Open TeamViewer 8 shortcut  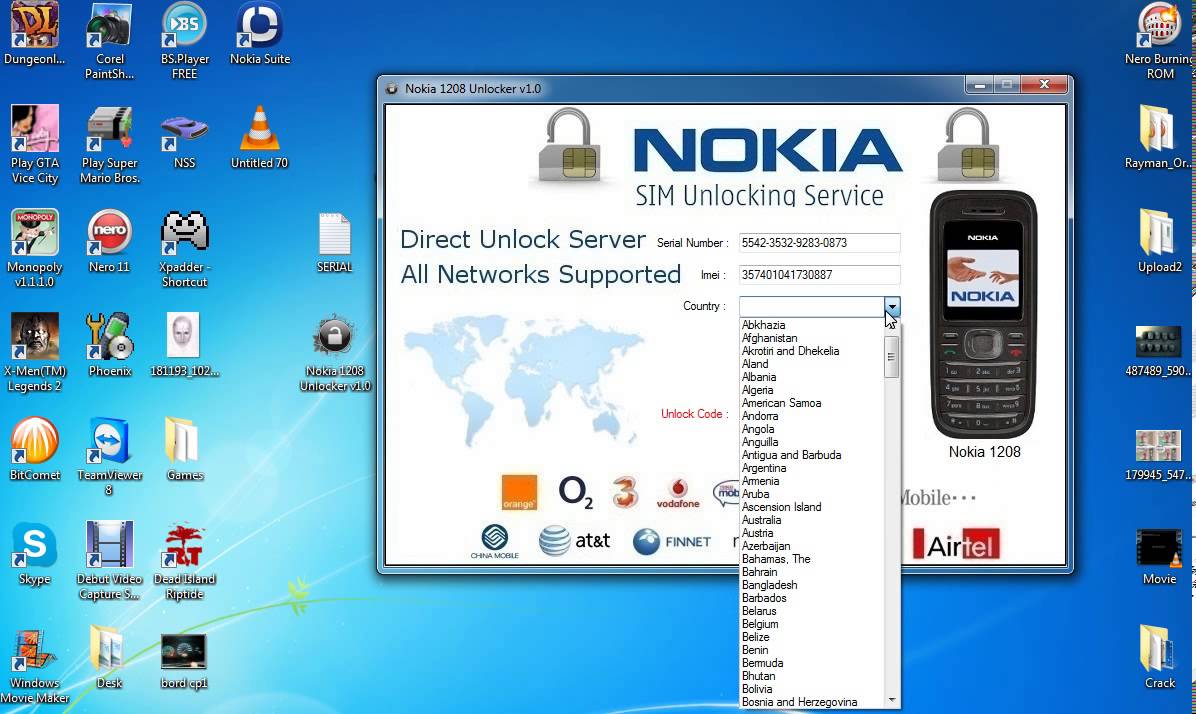[109, 456]
